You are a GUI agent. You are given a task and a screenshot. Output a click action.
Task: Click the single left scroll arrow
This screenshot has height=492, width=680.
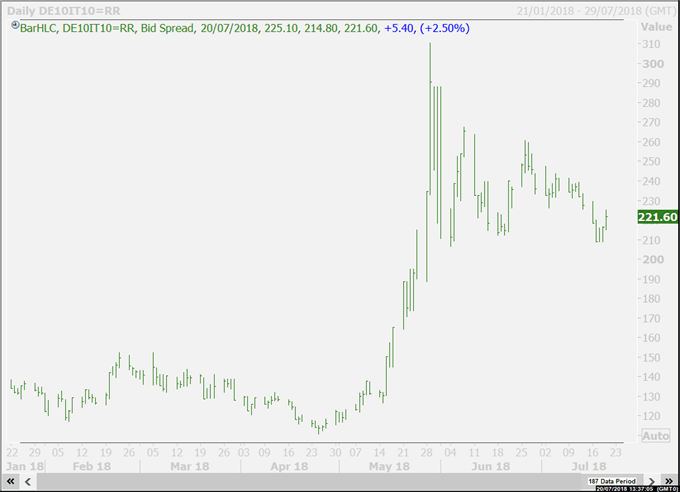pyautogui.click(x=28, y=481)
